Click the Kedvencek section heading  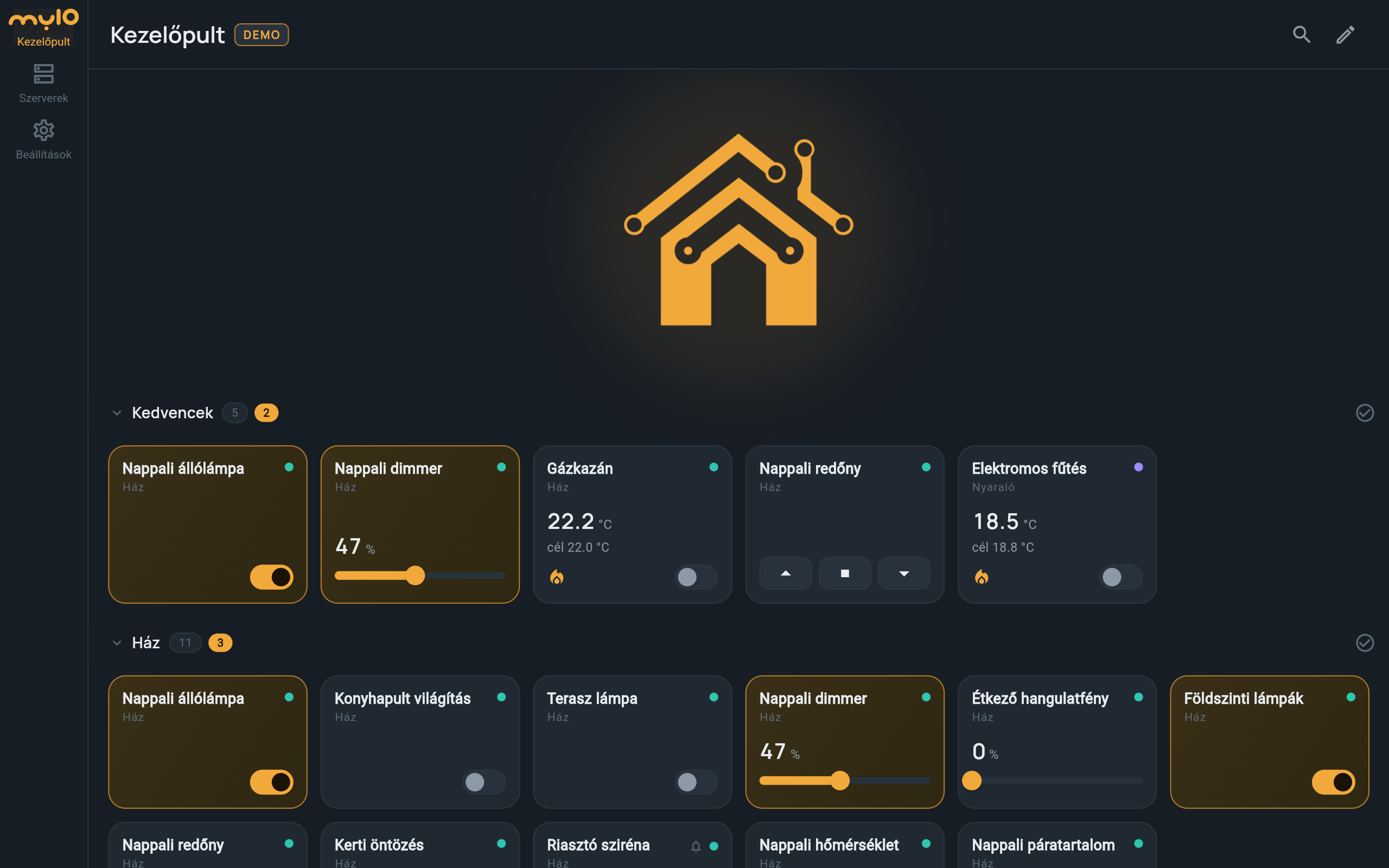click(x=172, y=413)
